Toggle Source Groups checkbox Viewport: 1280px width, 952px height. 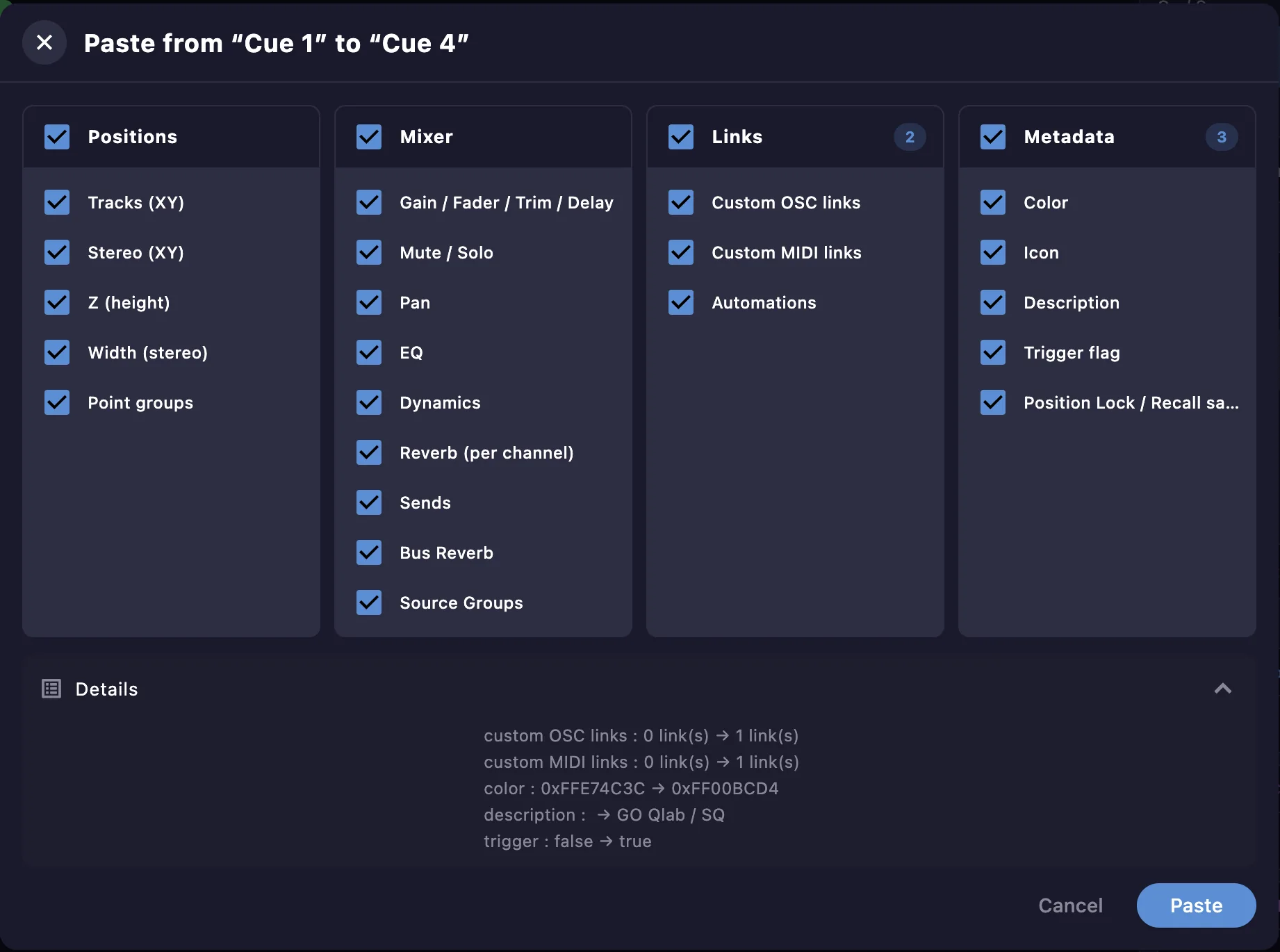(x=369, y=602)
